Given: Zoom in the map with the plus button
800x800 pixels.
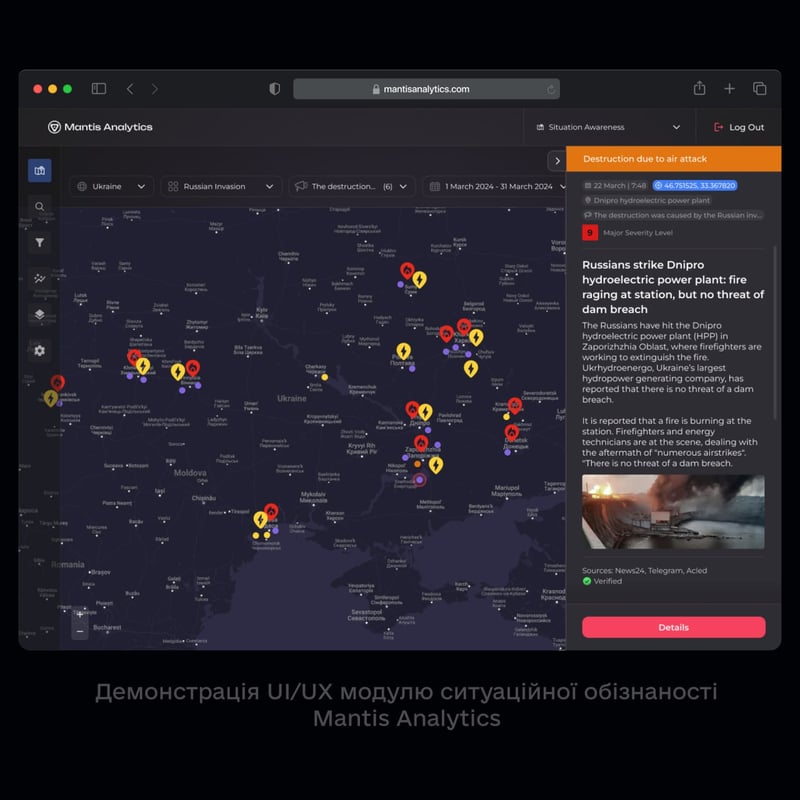Looking at the screenshot, I should pos(80,614).
